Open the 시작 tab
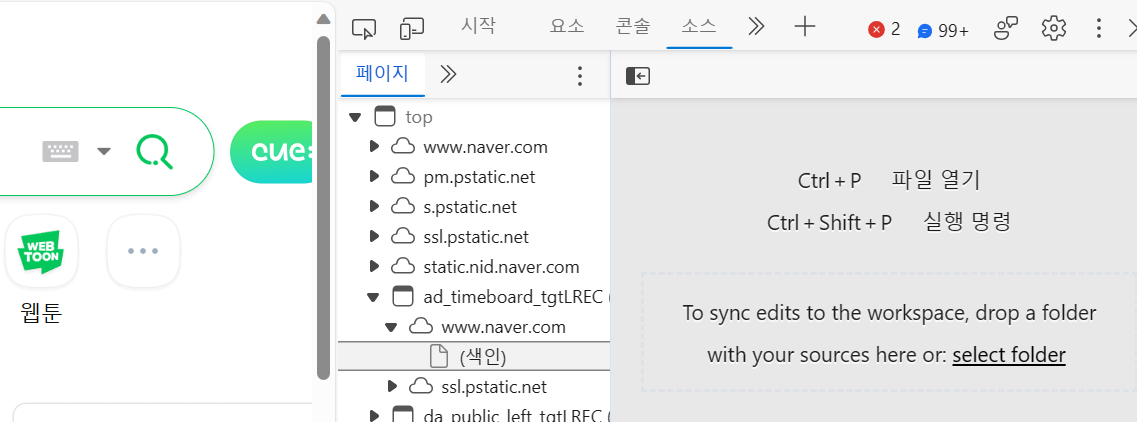Viewport: 1137px width, 422px height. pos(479,26)
